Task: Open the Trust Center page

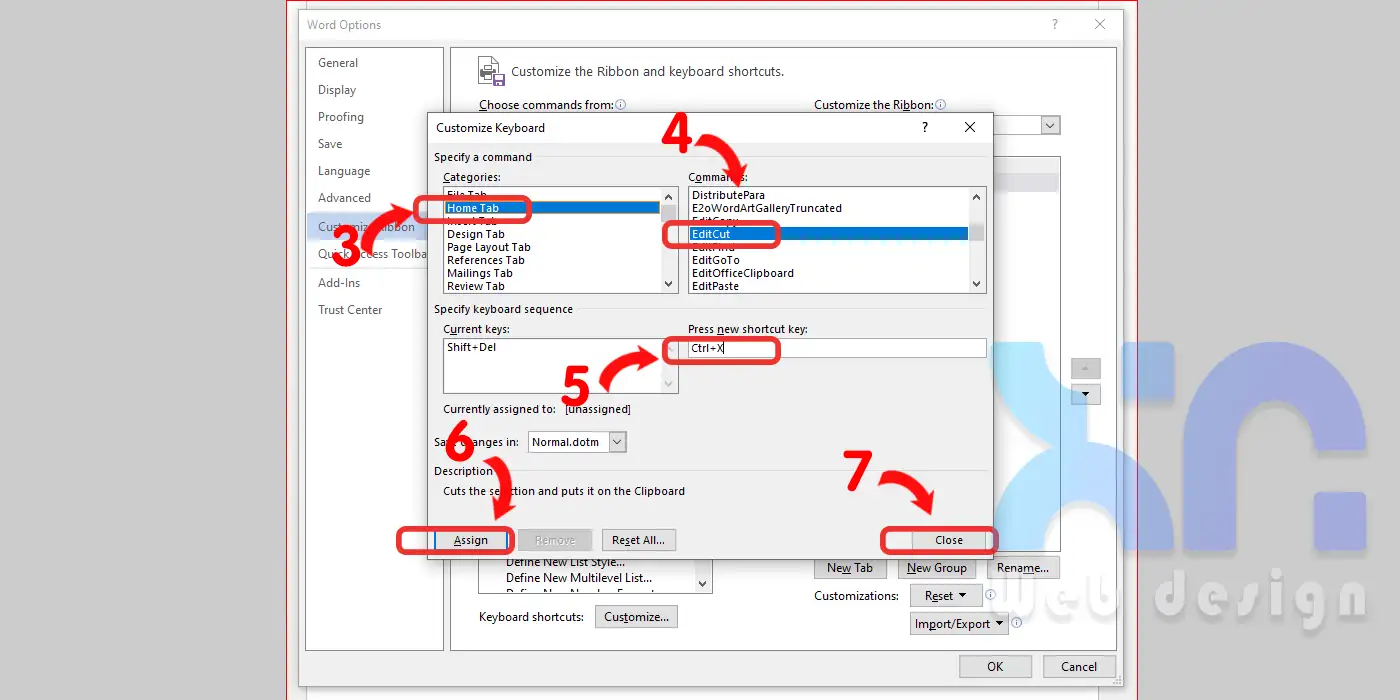Action: pos(350,310)
